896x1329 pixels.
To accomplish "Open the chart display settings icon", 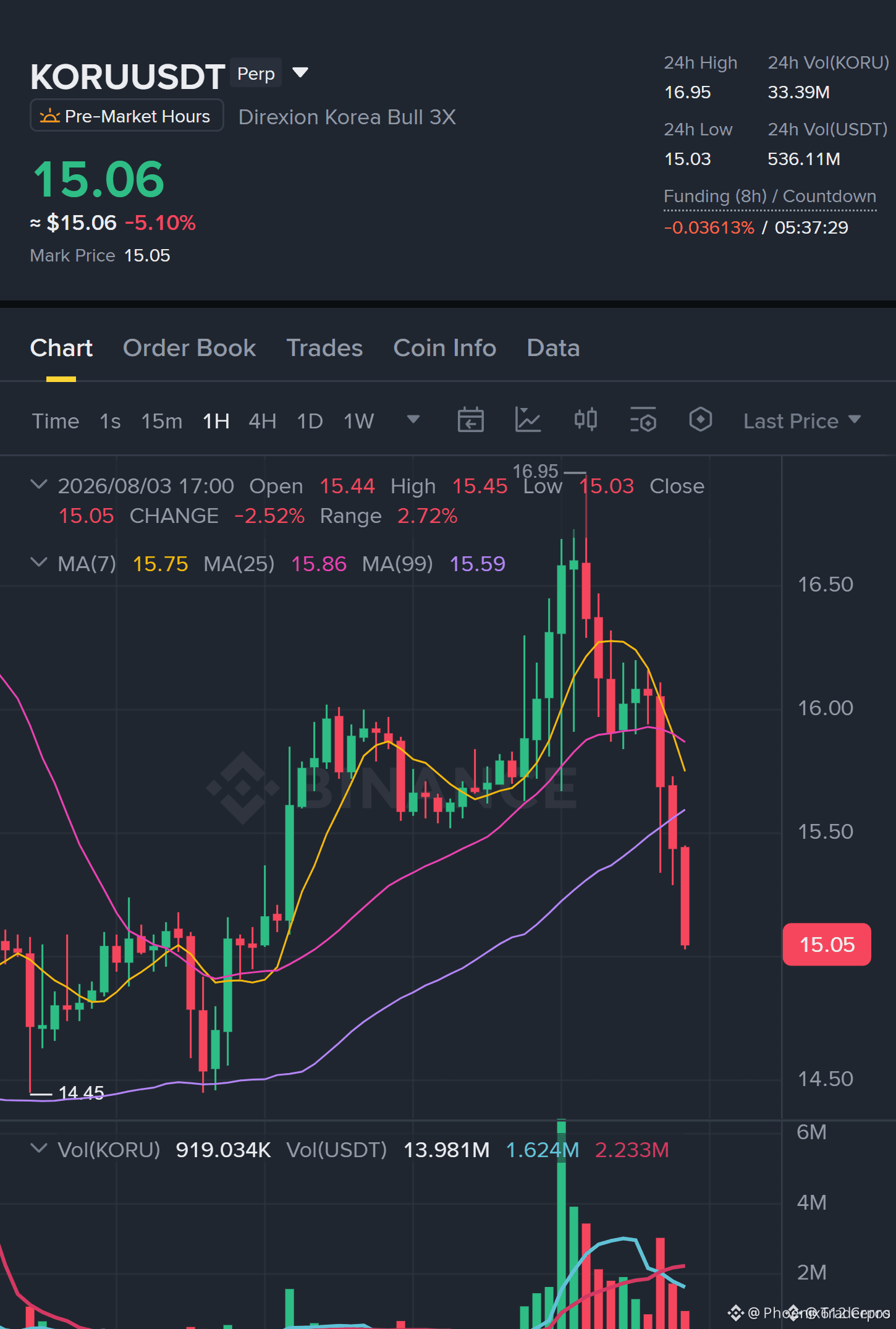I will point(643,420).
